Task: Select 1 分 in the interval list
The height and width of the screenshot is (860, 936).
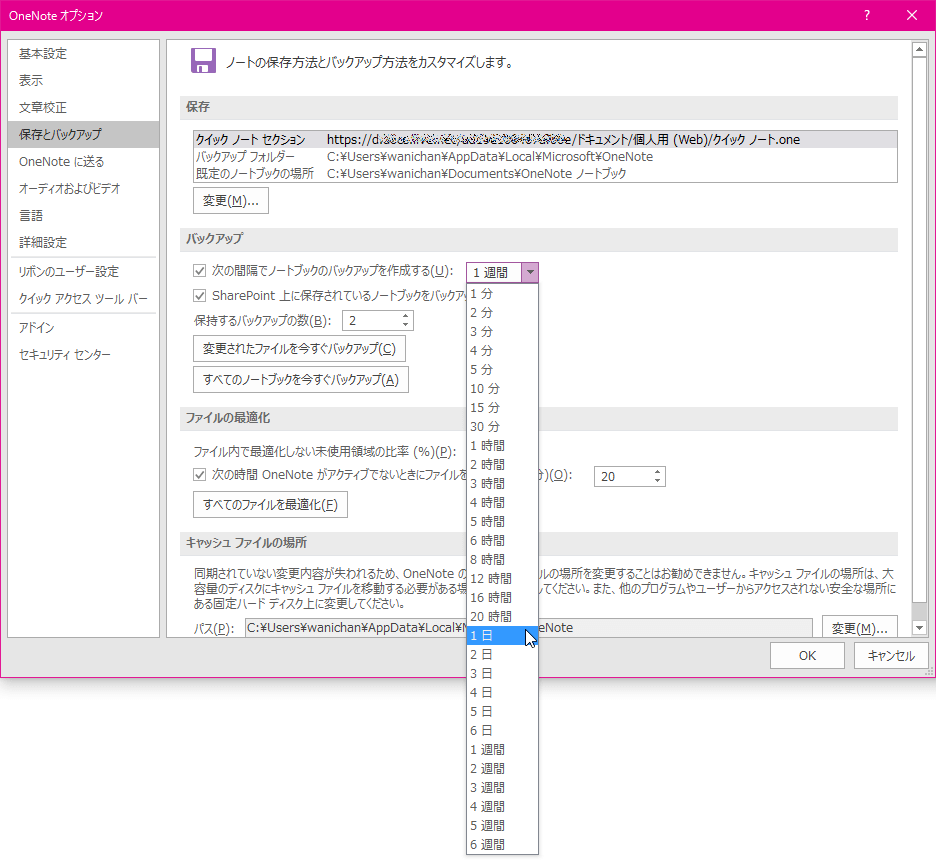Action: click(502, 294)
